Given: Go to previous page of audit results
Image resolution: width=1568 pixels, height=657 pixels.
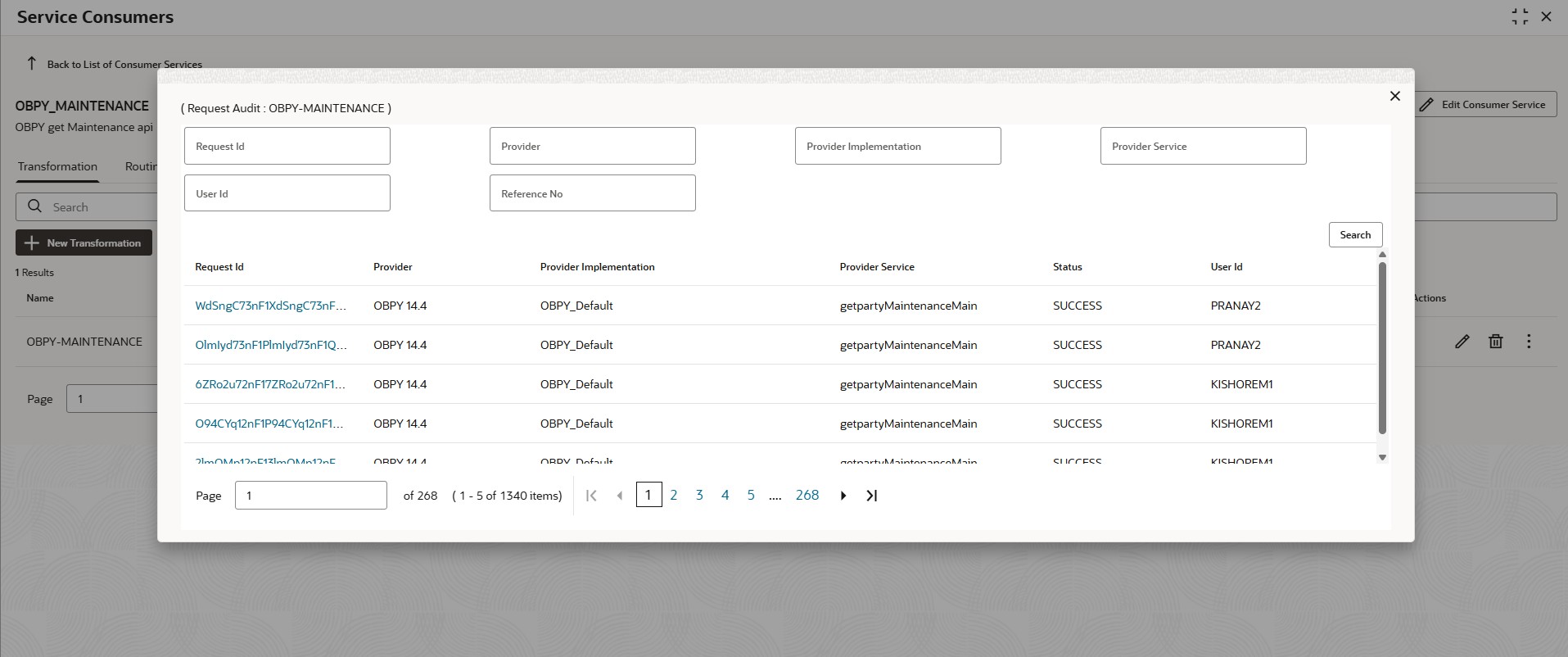Looking at the screenshot, I should [619, 495].
